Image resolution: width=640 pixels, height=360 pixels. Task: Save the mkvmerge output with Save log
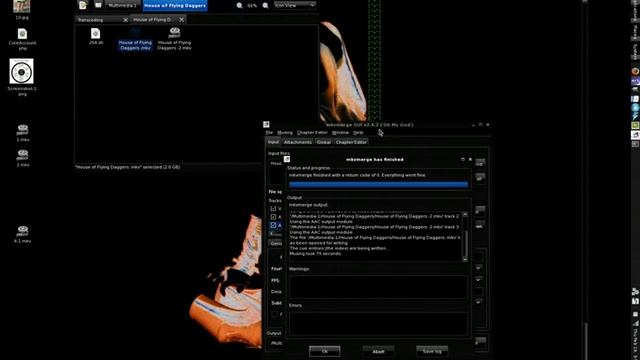pos(432,351)
